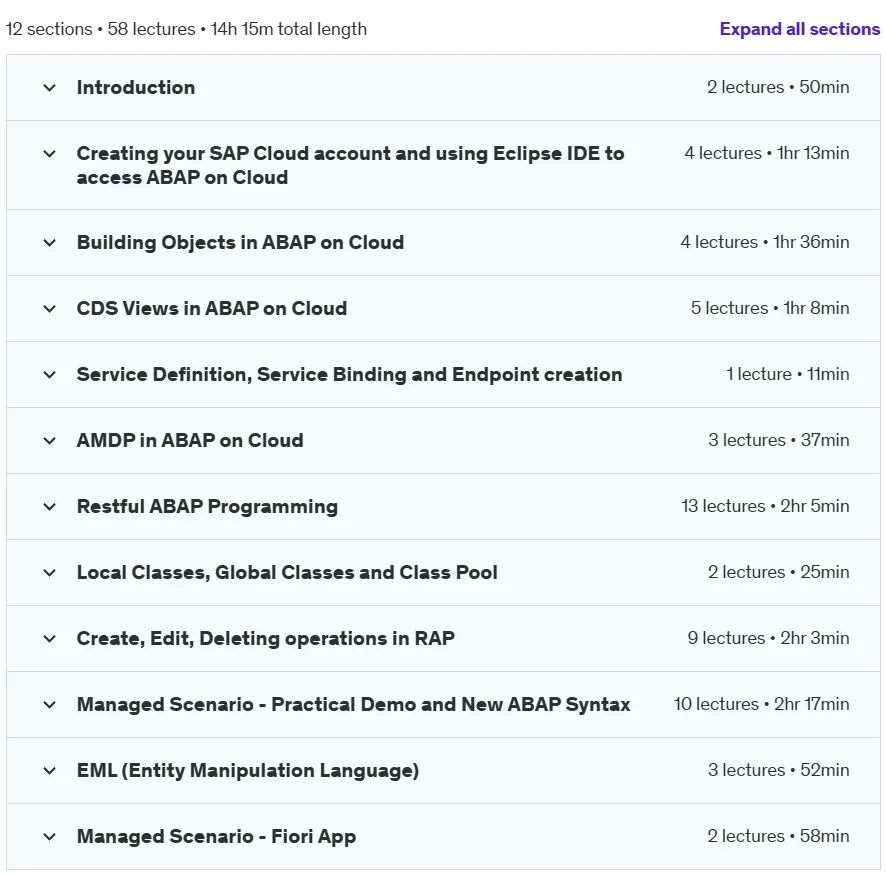The image size is (886, 874).
Task: Open chevron next to Service Definition section
Action: 50,375
